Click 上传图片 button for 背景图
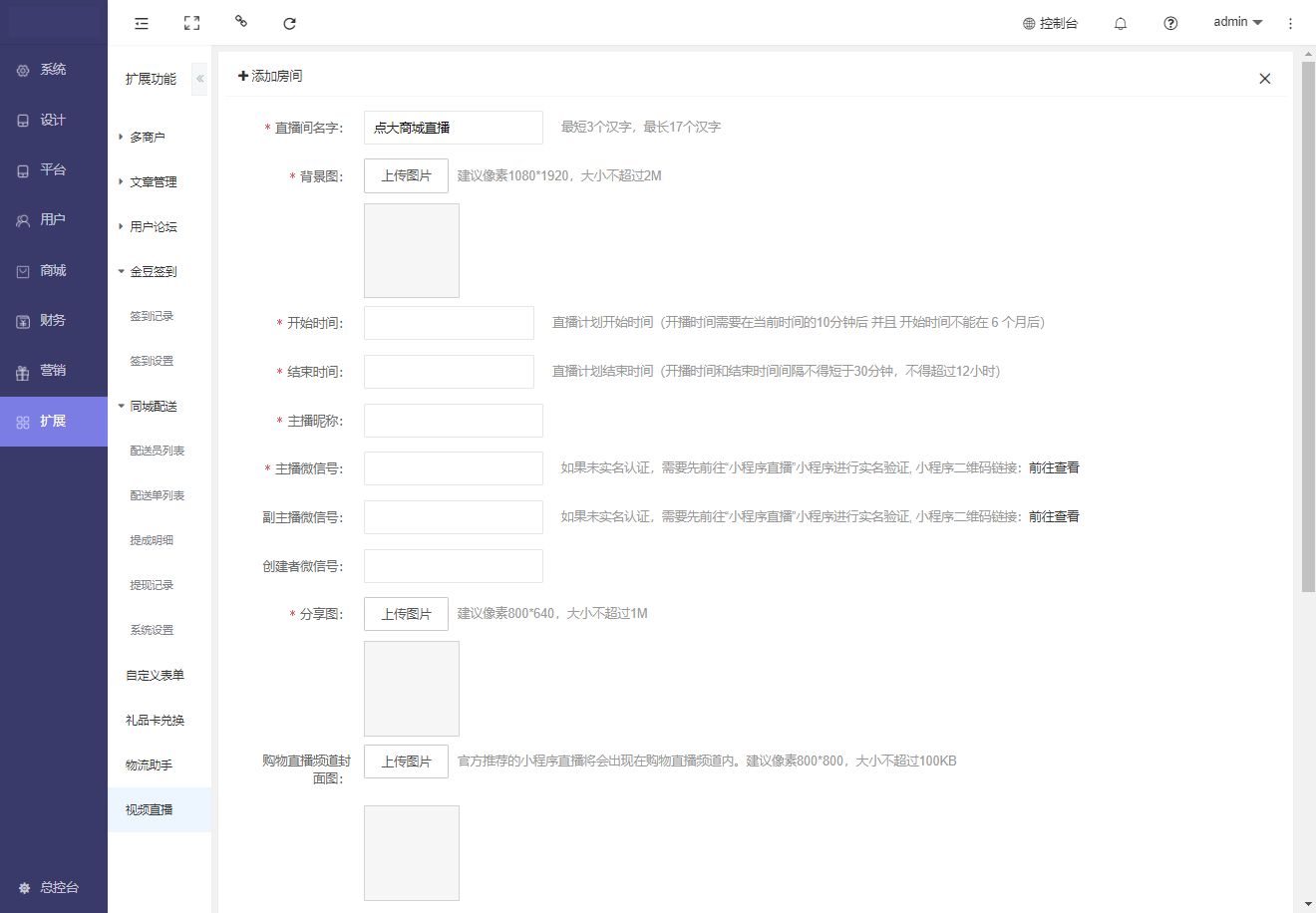Screen dimensions: 1316x913 click(x=406, y=175)
